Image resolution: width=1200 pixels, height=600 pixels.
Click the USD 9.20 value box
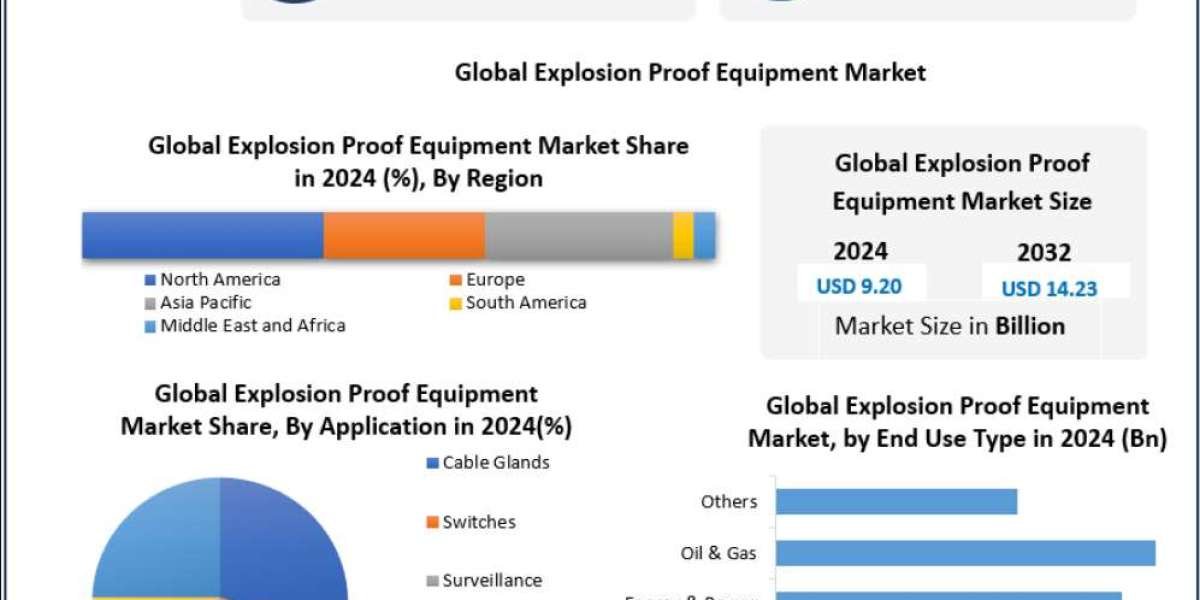point(861,286)
